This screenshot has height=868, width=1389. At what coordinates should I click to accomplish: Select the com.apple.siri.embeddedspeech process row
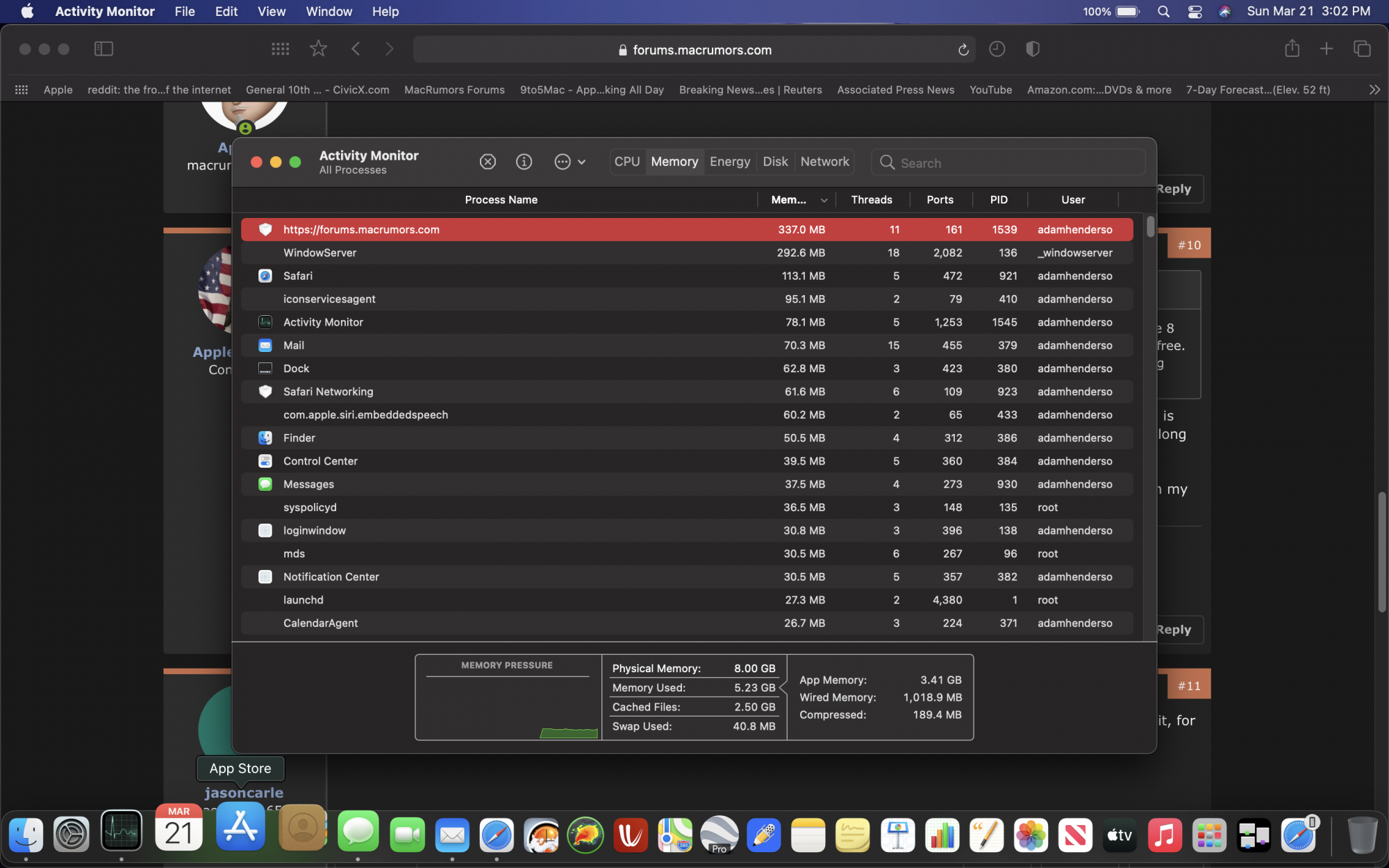[687, 415]
